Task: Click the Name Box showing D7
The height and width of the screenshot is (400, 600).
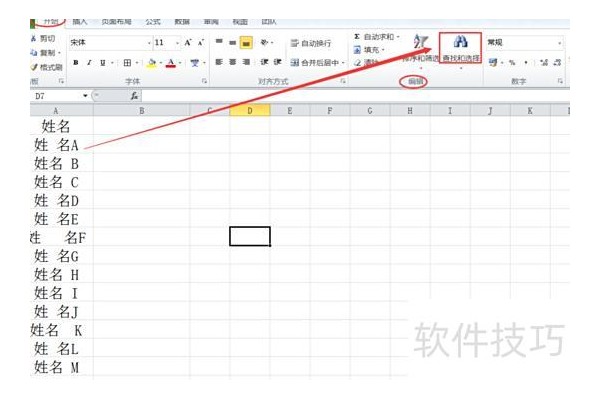Action: pyautogui.click(x=56, y=96)
